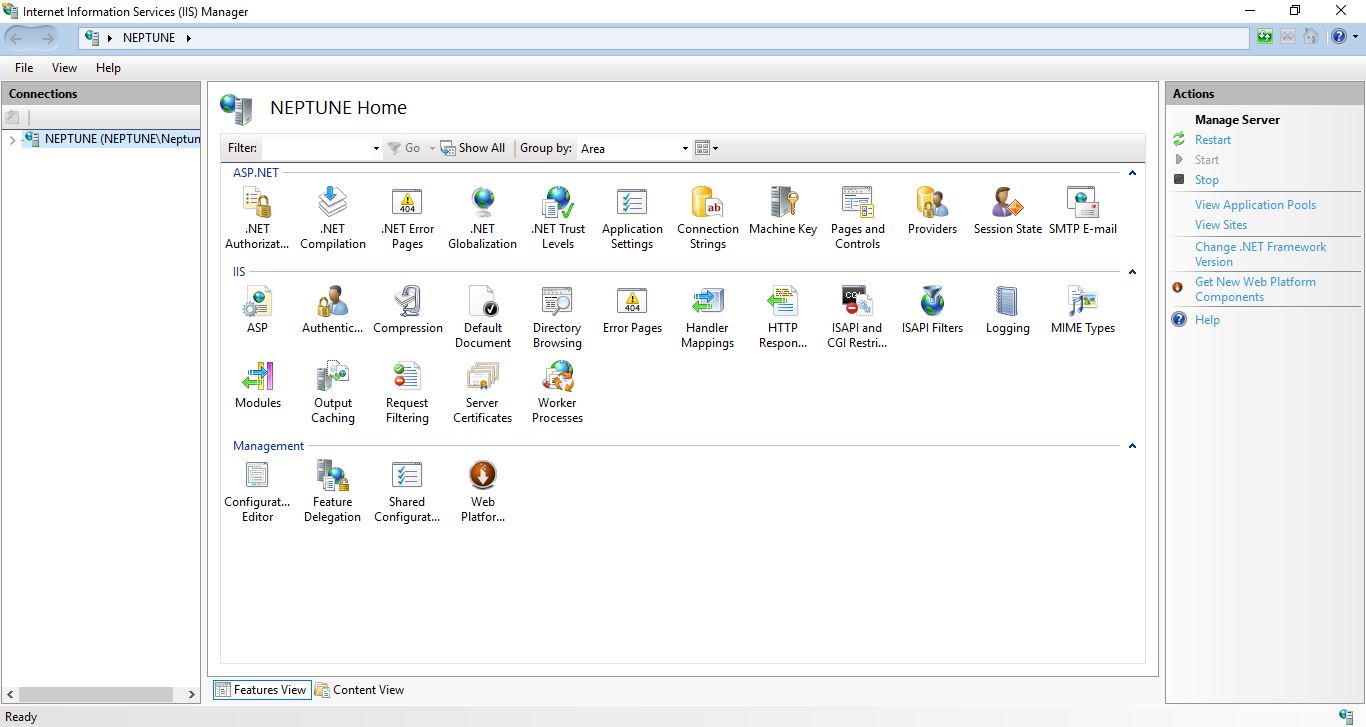The height and width of the screenshot is (727, 1366).
Task: Open ISAPI and CGI Restrictions
Action: click(857, 317)
